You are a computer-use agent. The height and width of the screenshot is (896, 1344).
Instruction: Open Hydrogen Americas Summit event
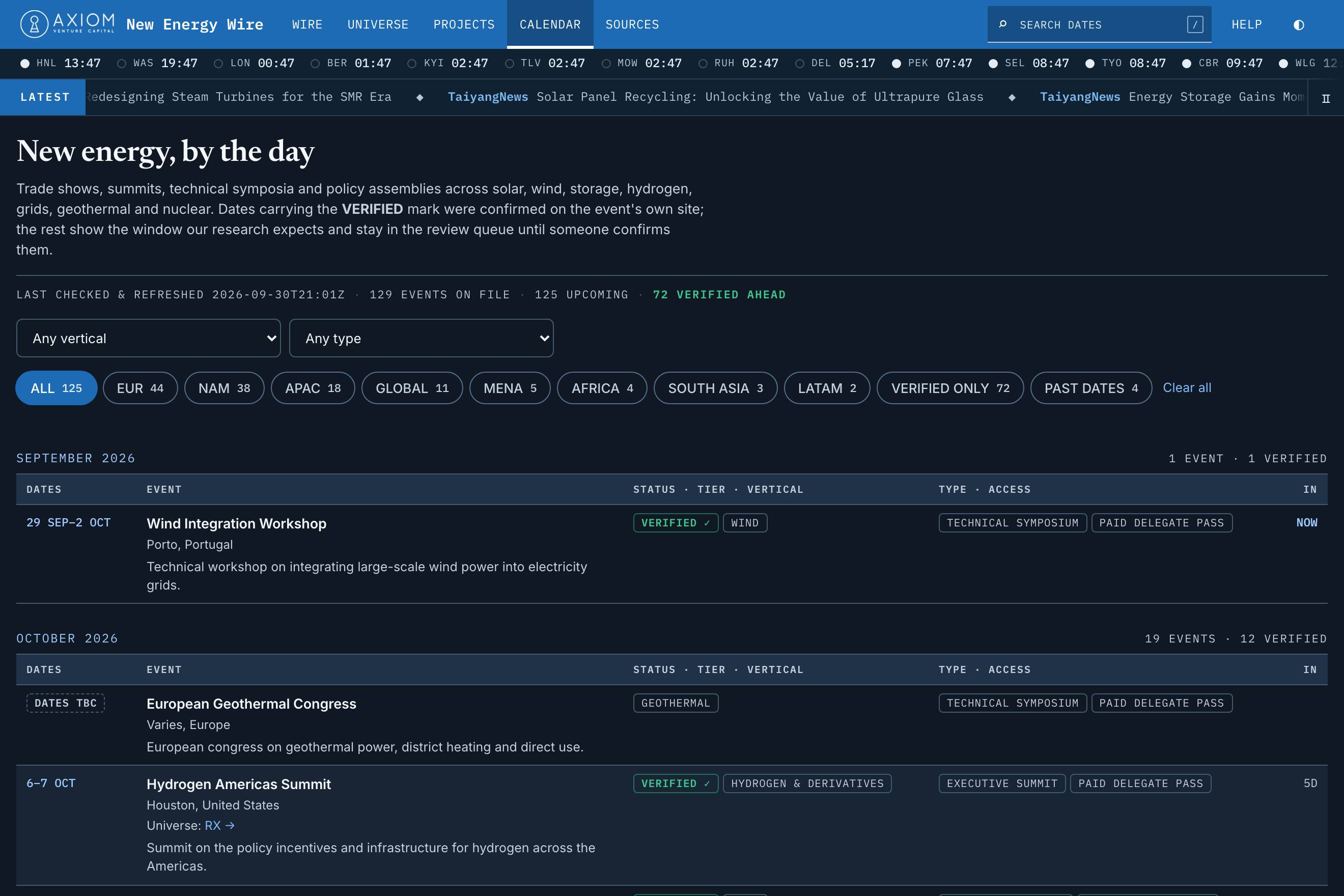[x=239, y=784]
